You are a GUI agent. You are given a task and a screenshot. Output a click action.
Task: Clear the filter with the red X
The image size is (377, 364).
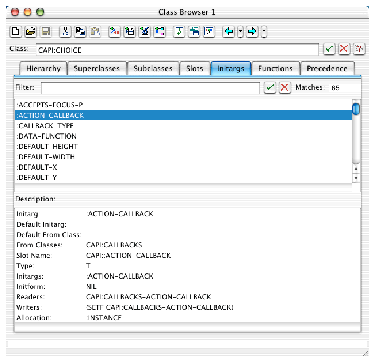[x=285, y=88]
